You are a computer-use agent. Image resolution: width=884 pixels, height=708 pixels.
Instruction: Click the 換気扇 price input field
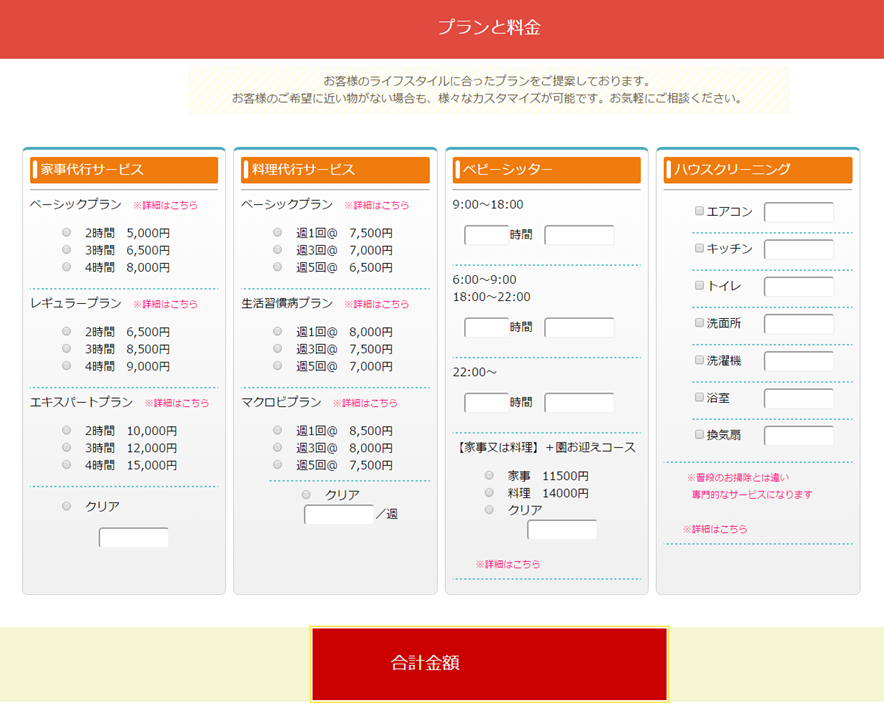point(799,436)
